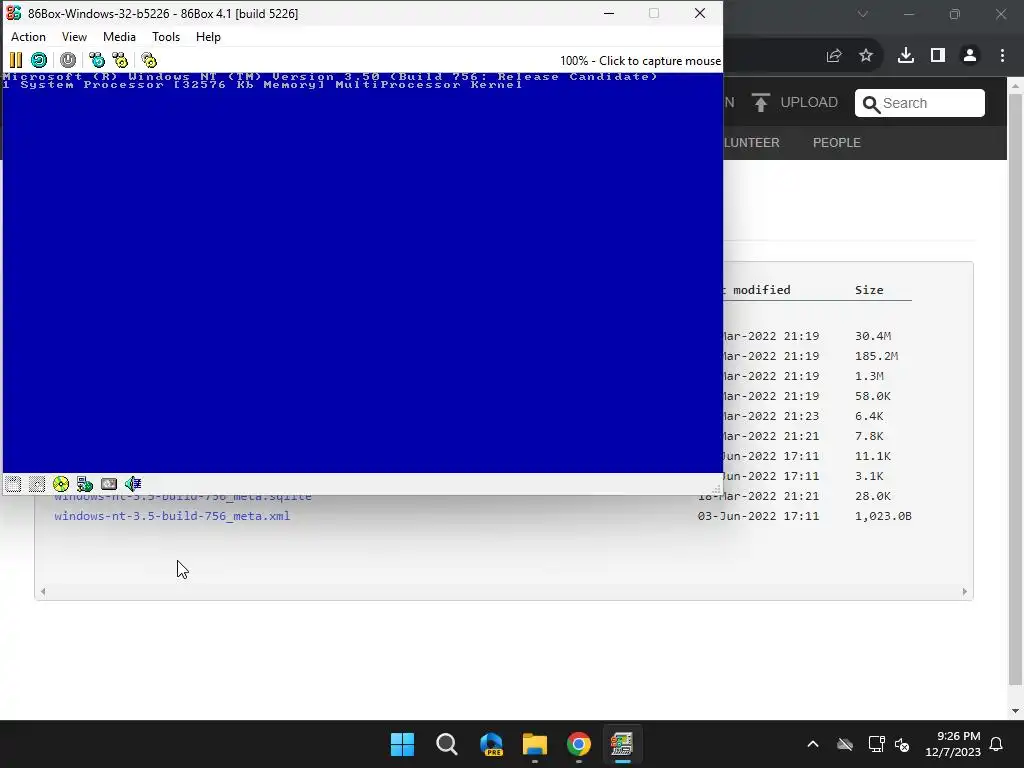
Task: Click the Chrome share page icon
Action: [x=834, y=56]
